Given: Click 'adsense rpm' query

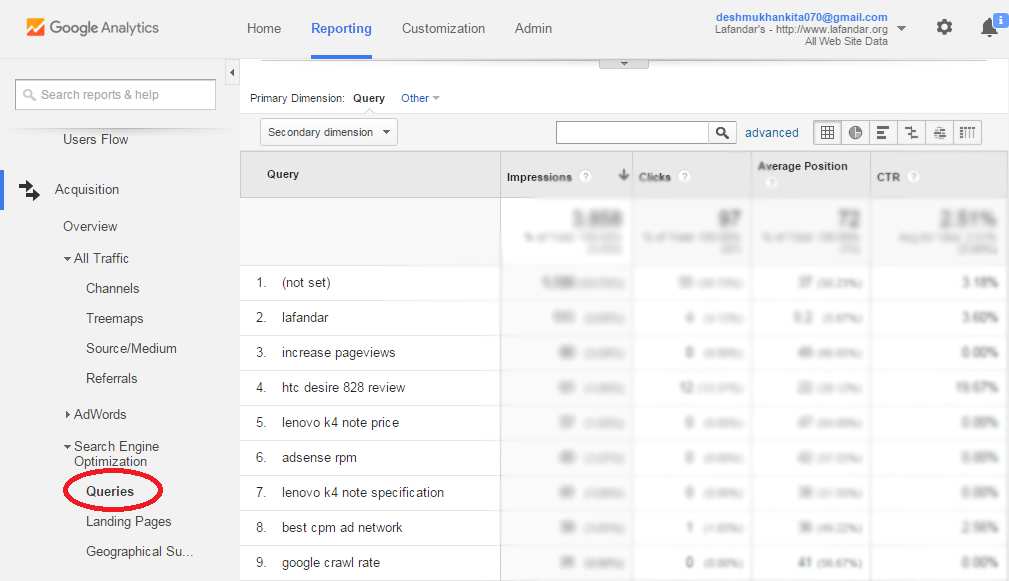Looking at the screenshot, I should coord(319,457).
